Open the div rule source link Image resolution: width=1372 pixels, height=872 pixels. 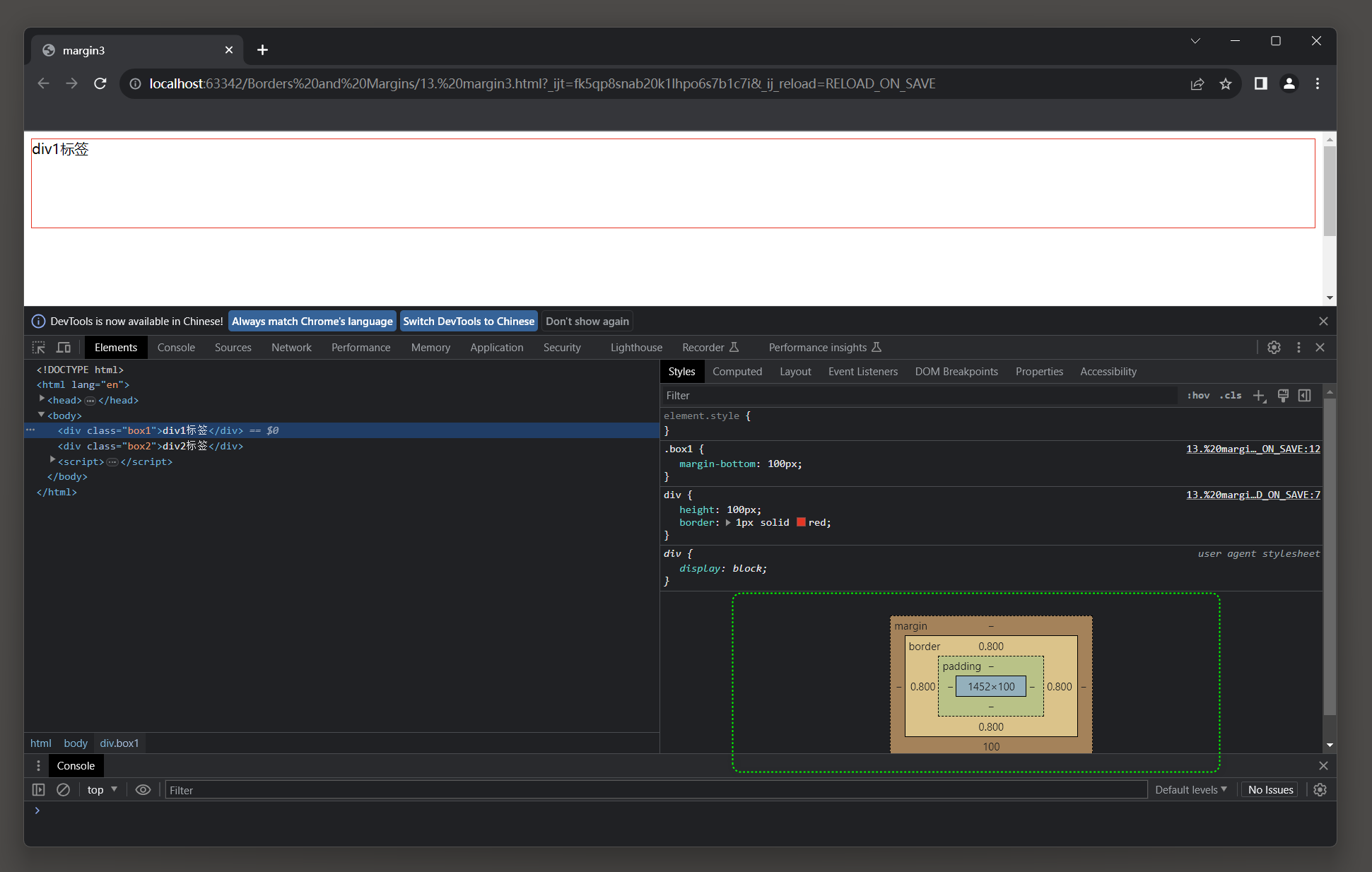[1253, 495]
